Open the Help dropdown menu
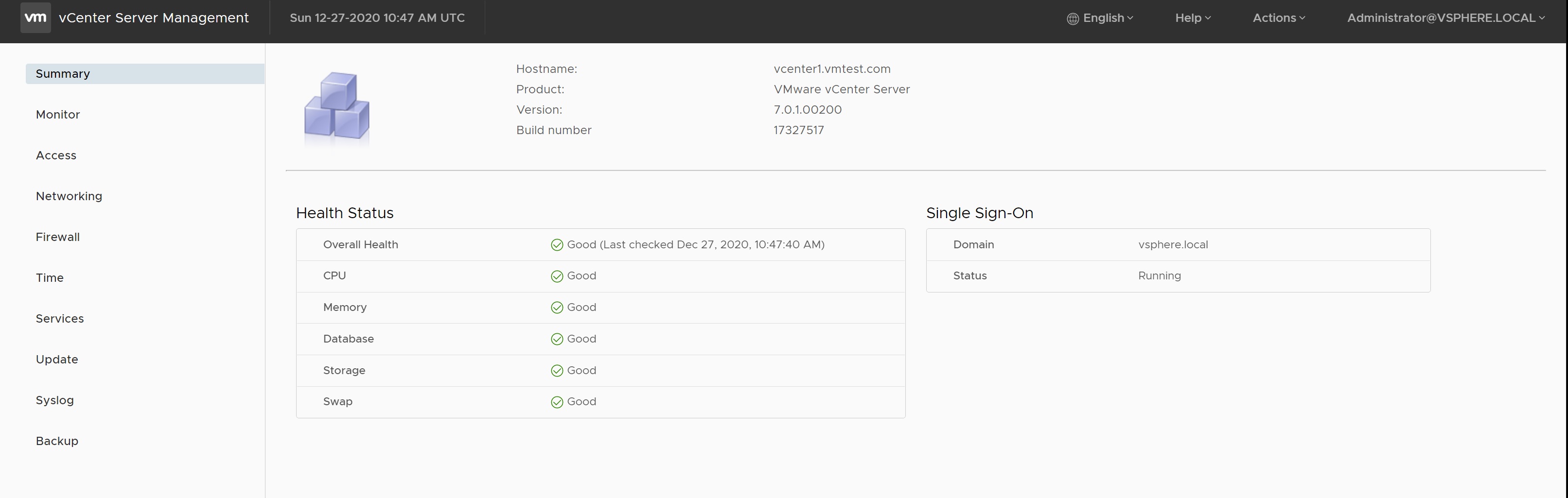The image size is (1568, 498). click(1193, 17)
